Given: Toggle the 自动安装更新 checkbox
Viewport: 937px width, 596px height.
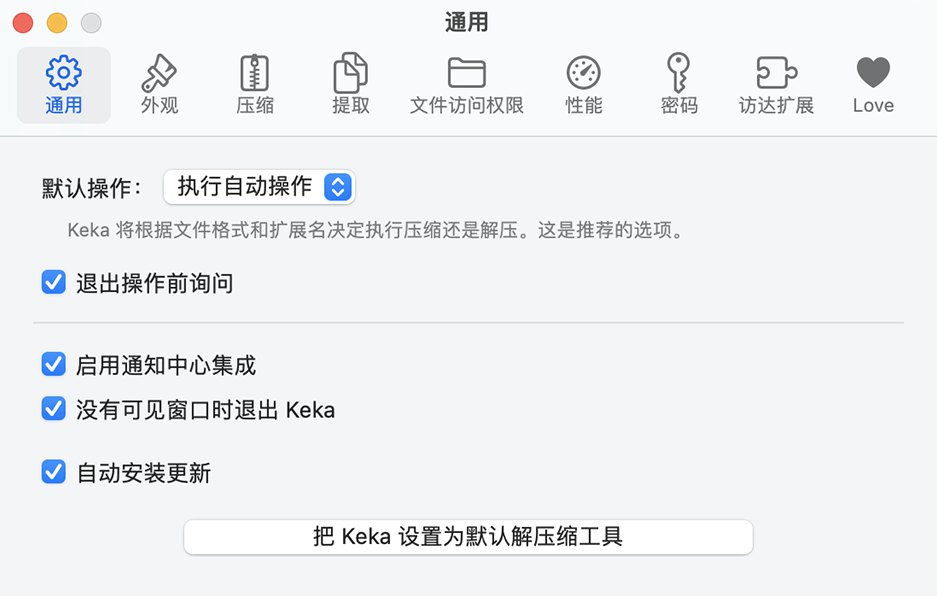Looking at the screenshot, I should click(x=54, y=472).
